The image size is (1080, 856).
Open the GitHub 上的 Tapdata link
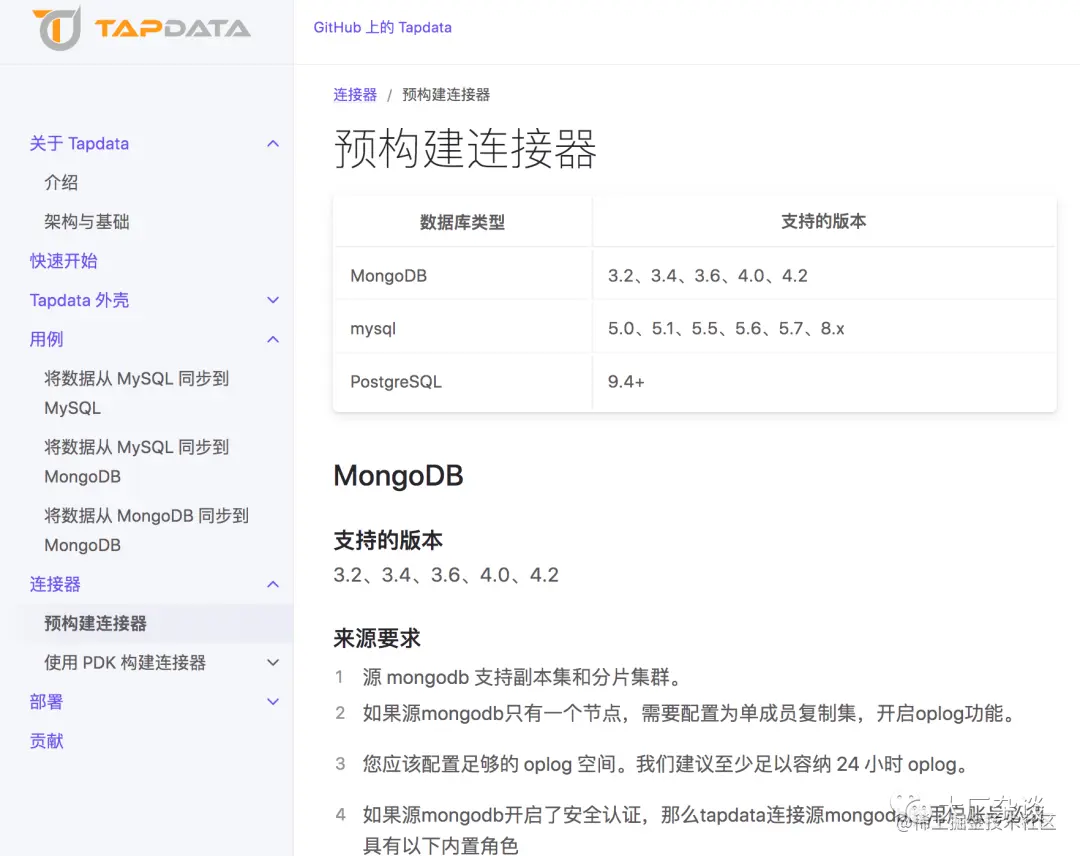point(382,28)
